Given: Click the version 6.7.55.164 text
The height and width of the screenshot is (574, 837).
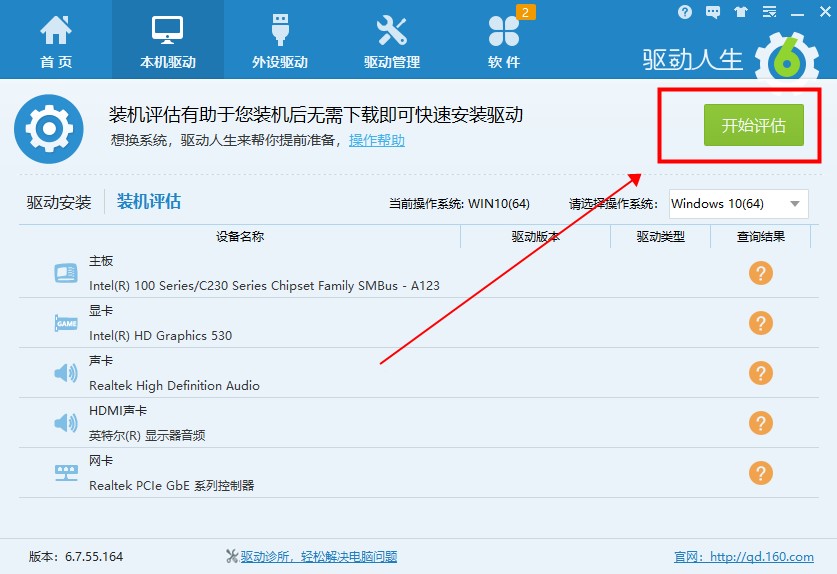Looking at the screenshot, I should [x=76, y=557].
